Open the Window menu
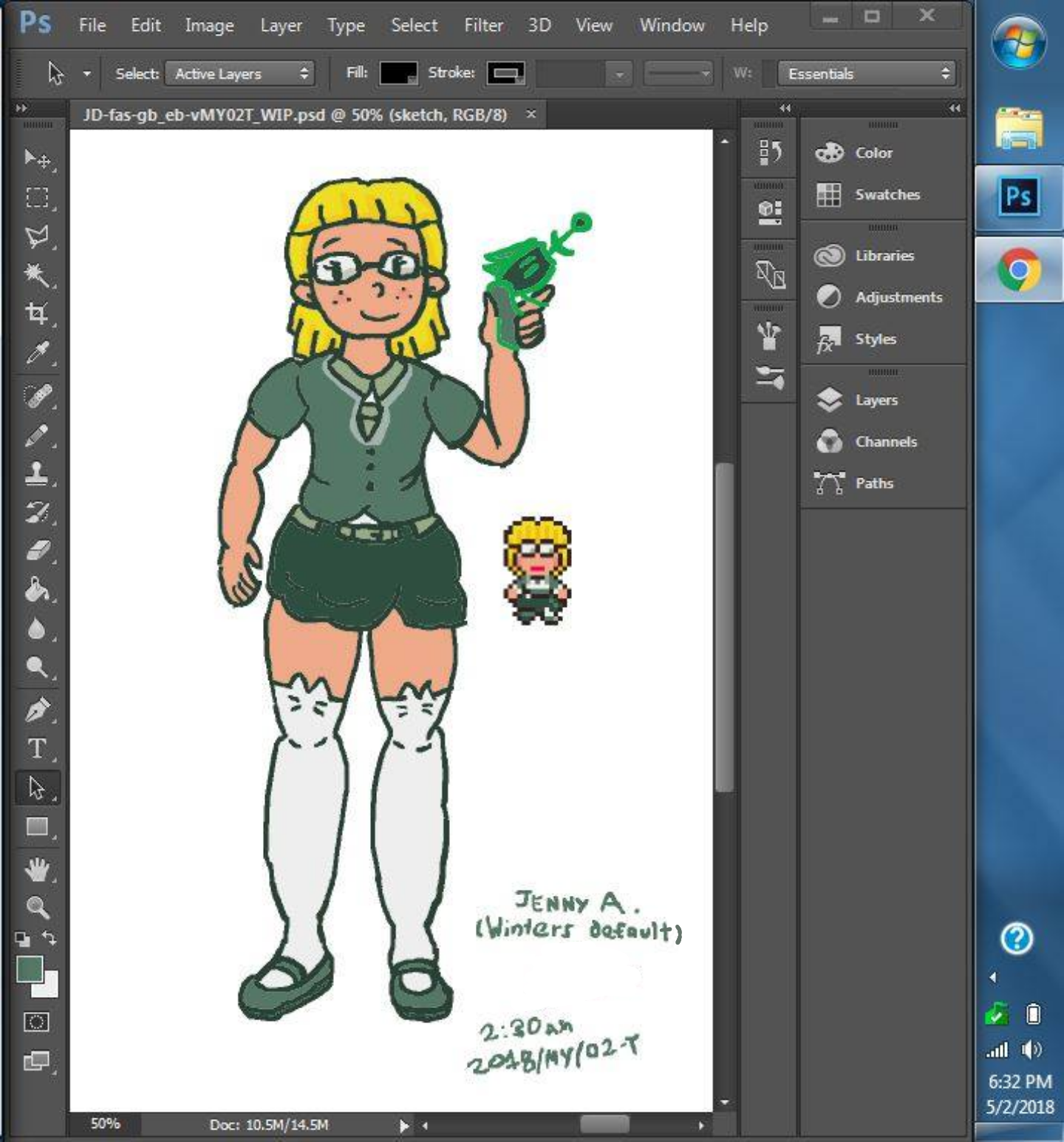This screenshot has width=1064, height=1142. click(x=672, y=25)
